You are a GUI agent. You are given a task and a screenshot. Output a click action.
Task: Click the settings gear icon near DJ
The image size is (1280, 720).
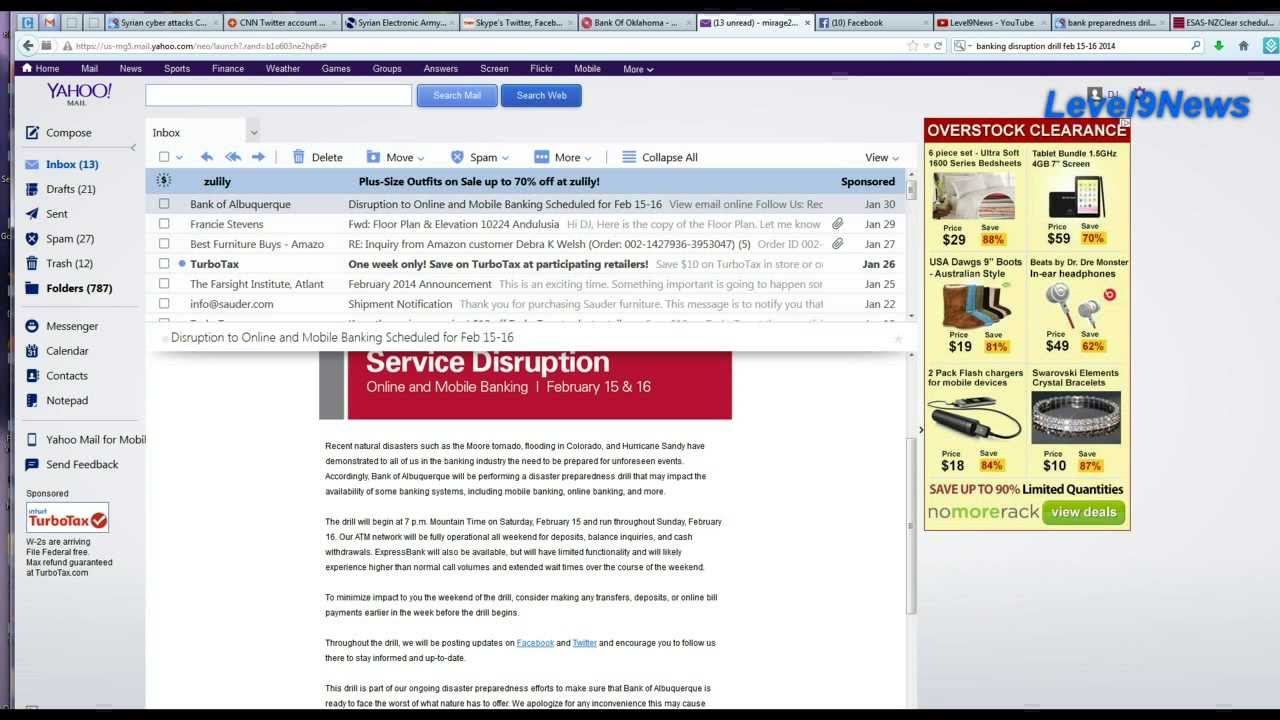pyautogui.click(x=1139, y=93)
